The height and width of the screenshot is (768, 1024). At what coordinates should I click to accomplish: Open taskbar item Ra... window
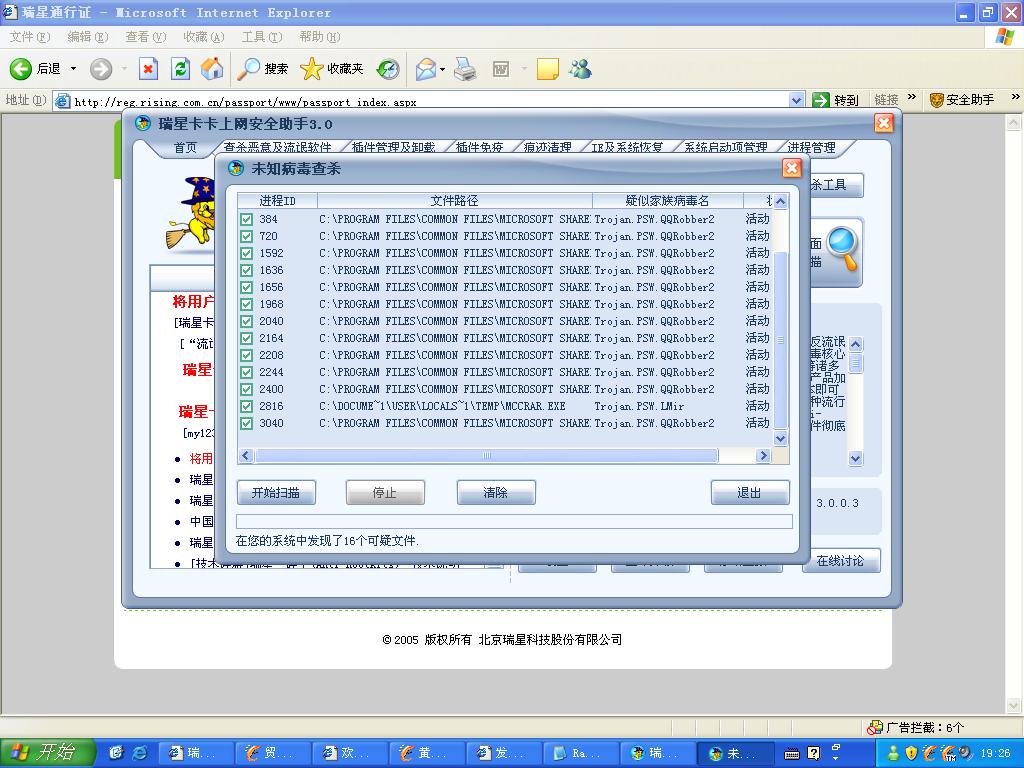(x=581, y=753)
